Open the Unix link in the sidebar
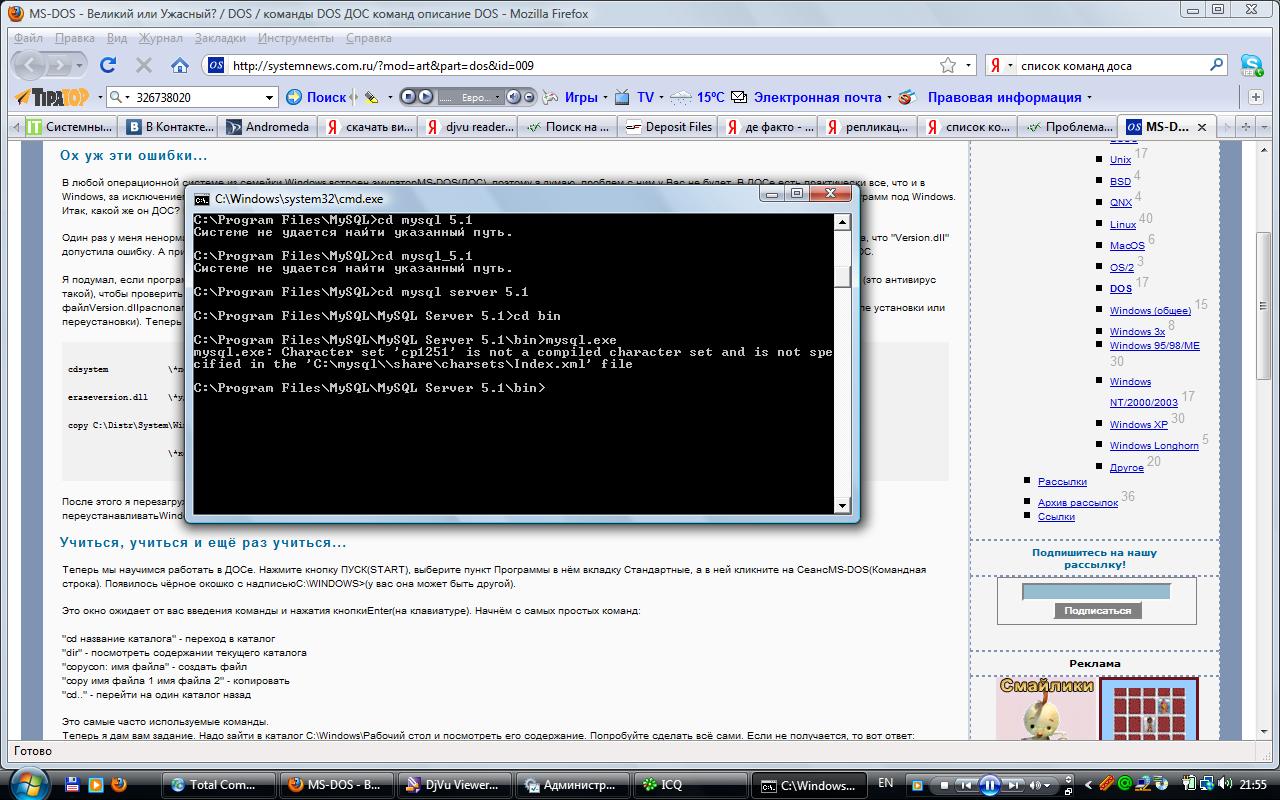 pos(1120,160)
